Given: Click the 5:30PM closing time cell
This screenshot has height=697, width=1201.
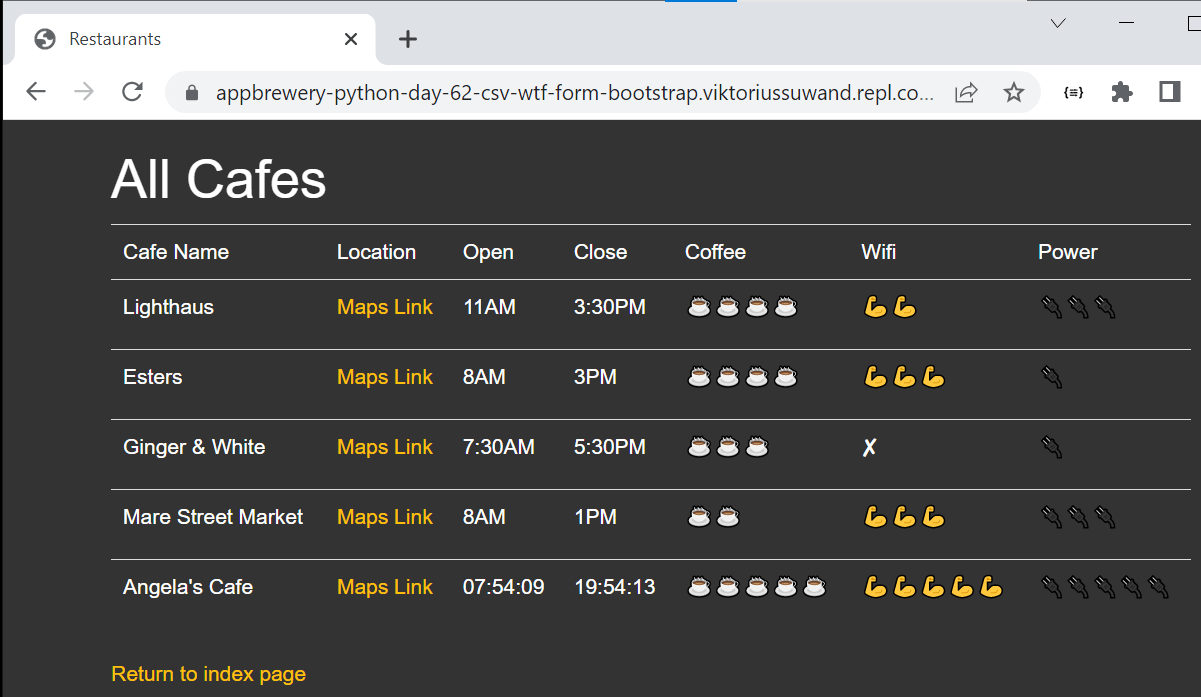Looking at the screenshot, I should pyautogui.click(x=610, y=447).
